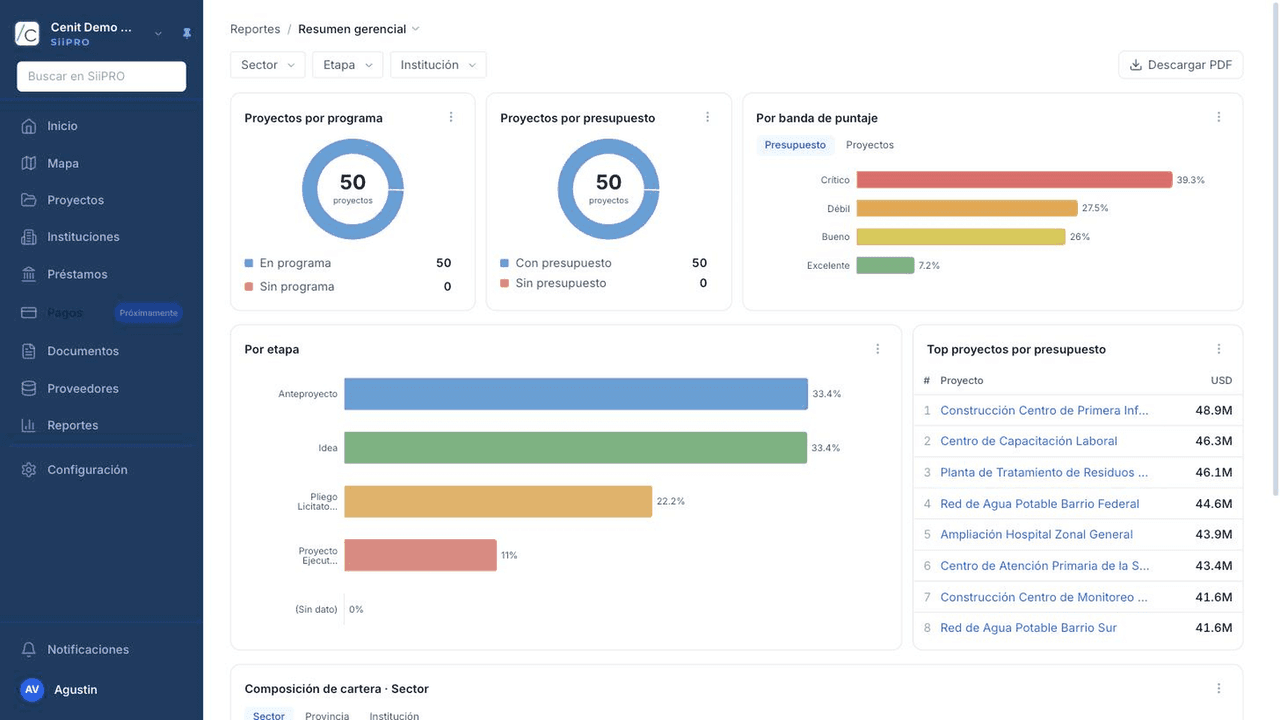This screenshot has width=1280, height=720.
Task: Click the Documentos file icon
Action: click(29, 351)
